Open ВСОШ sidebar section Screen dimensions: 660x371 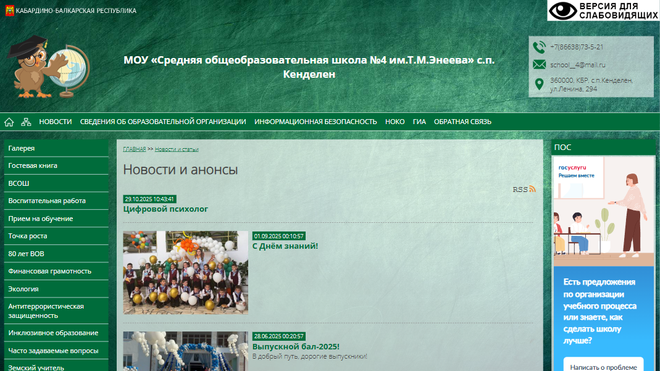(x=56, y=184)
